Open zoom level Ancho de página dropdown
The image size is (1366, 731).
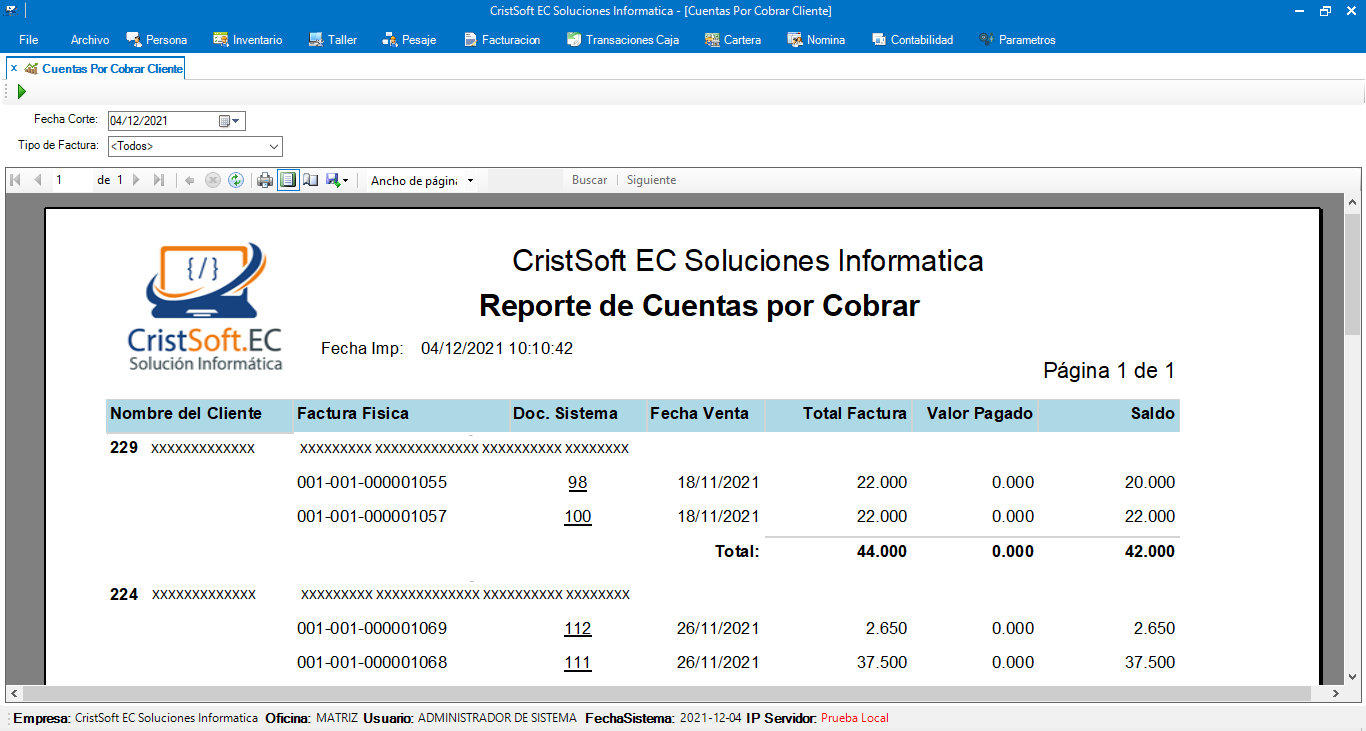coord(421,181)
